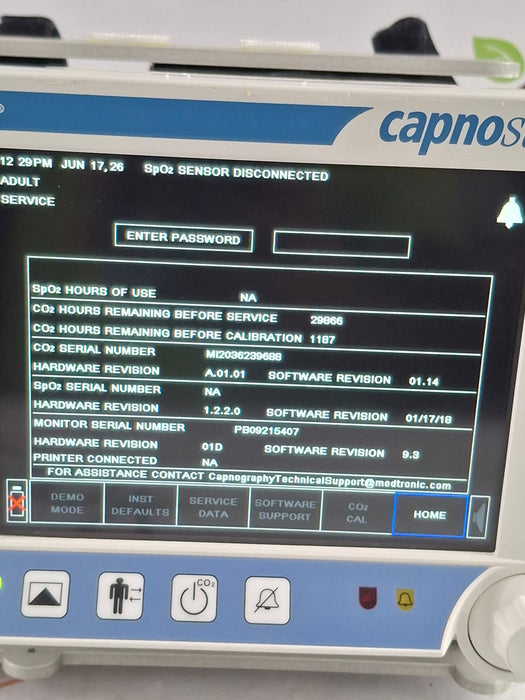The height and width of the screenshot is (700, 525).
Task: Select the software revision 01/17/18 value
Action: point(429,419)
